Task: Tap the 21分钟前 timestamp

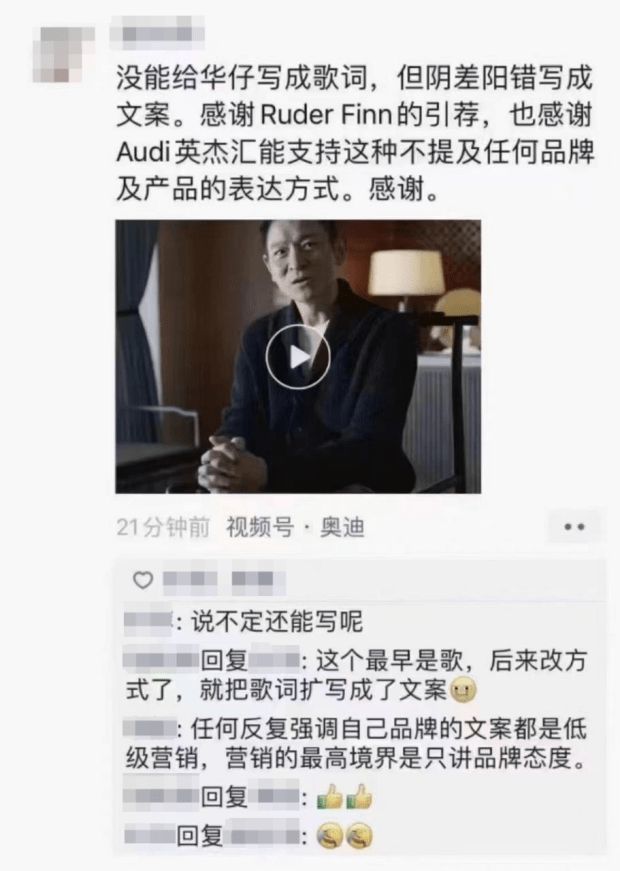Action: pyautogui.click(x=163, y=528)
